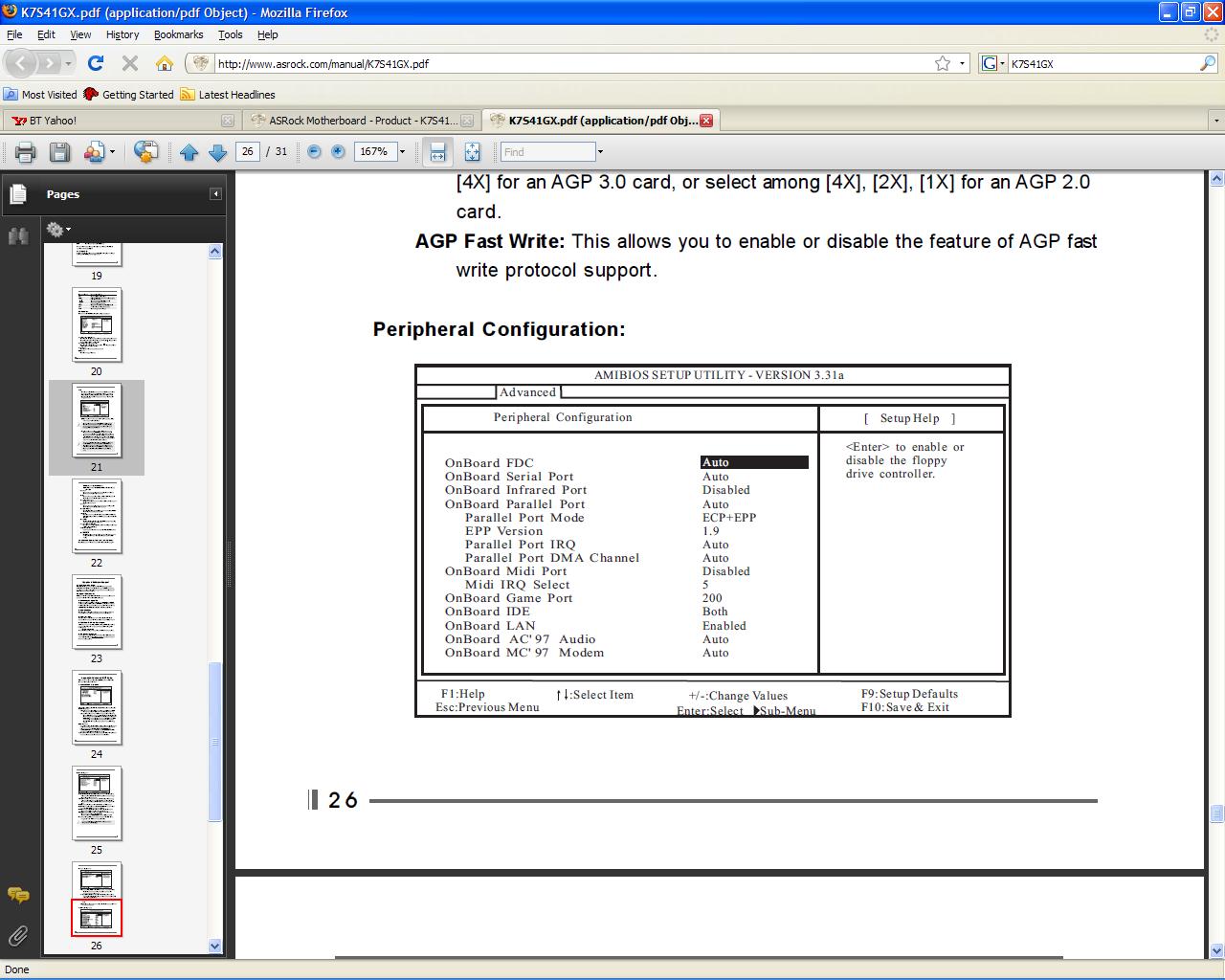Bookmark this page with the star
Screen dimensions: 1225x980
943,63
